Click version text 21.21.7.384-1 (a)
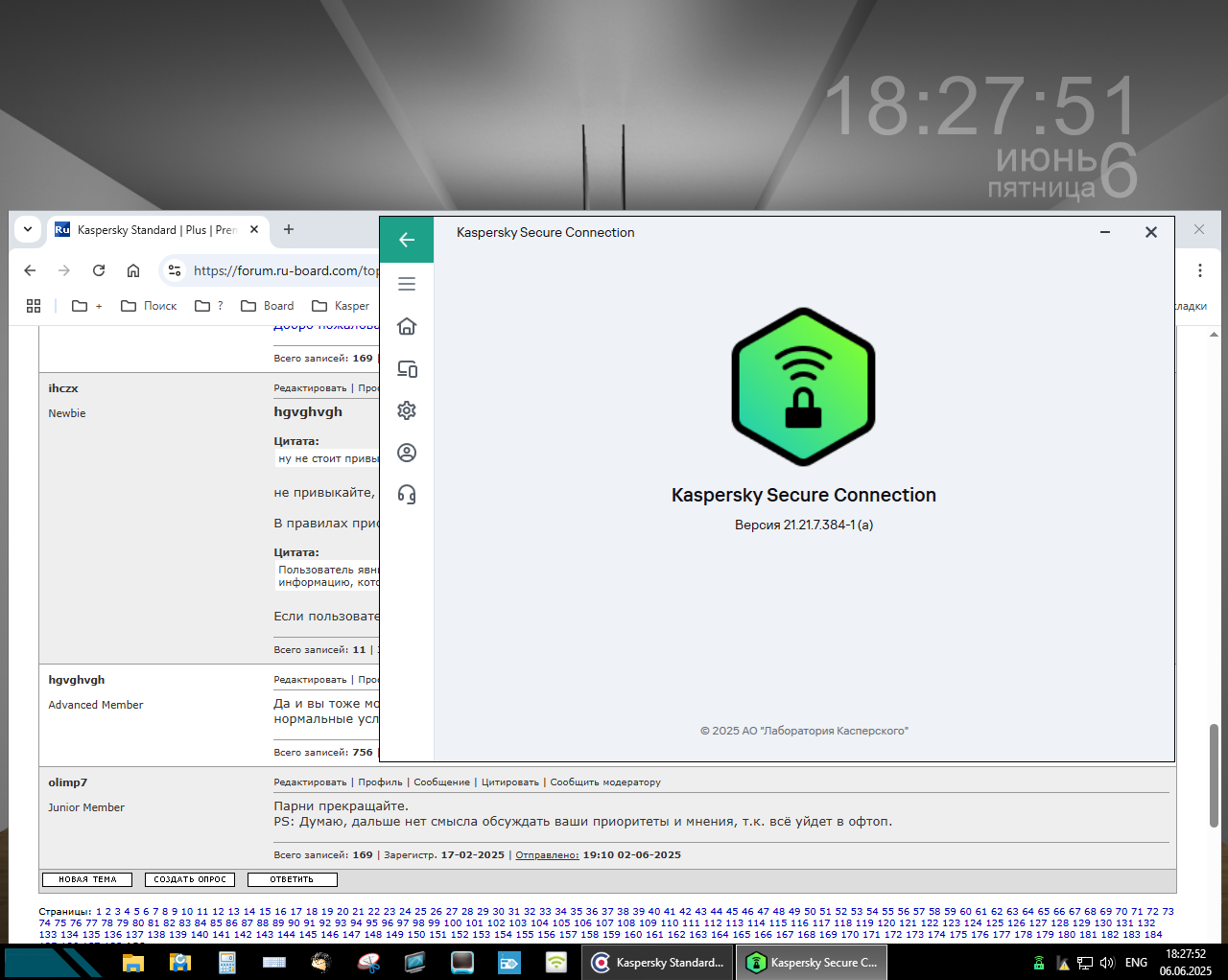The width and height of the screenshot is (1228, 980). pos(804,525)
